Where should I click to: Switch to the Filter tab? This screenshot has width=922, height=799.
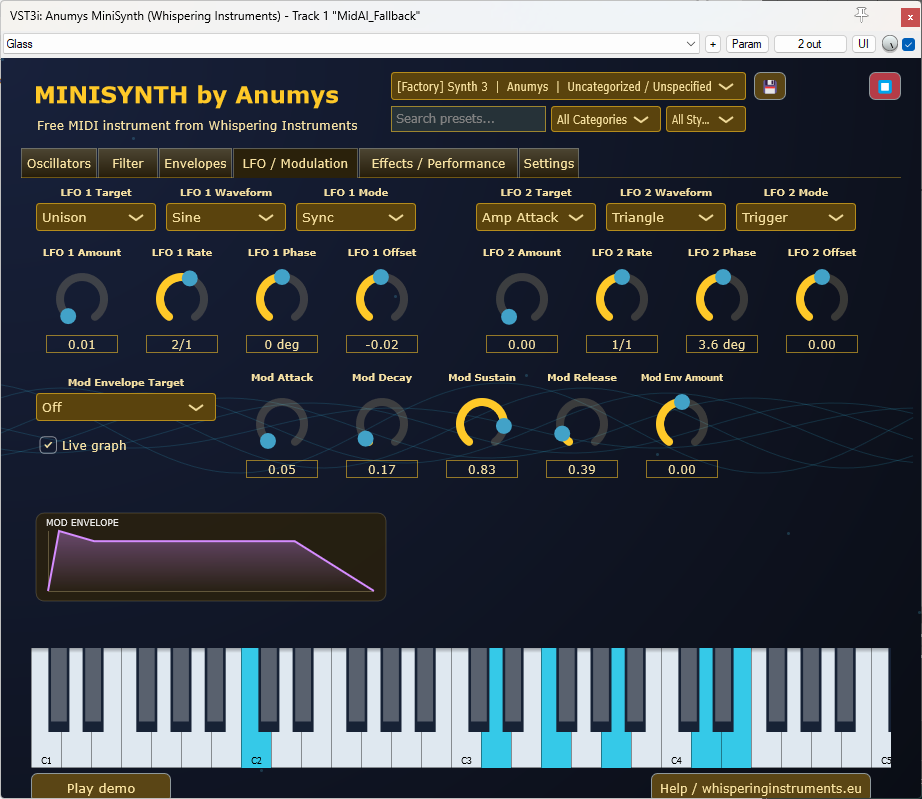(x=128, y=163)
